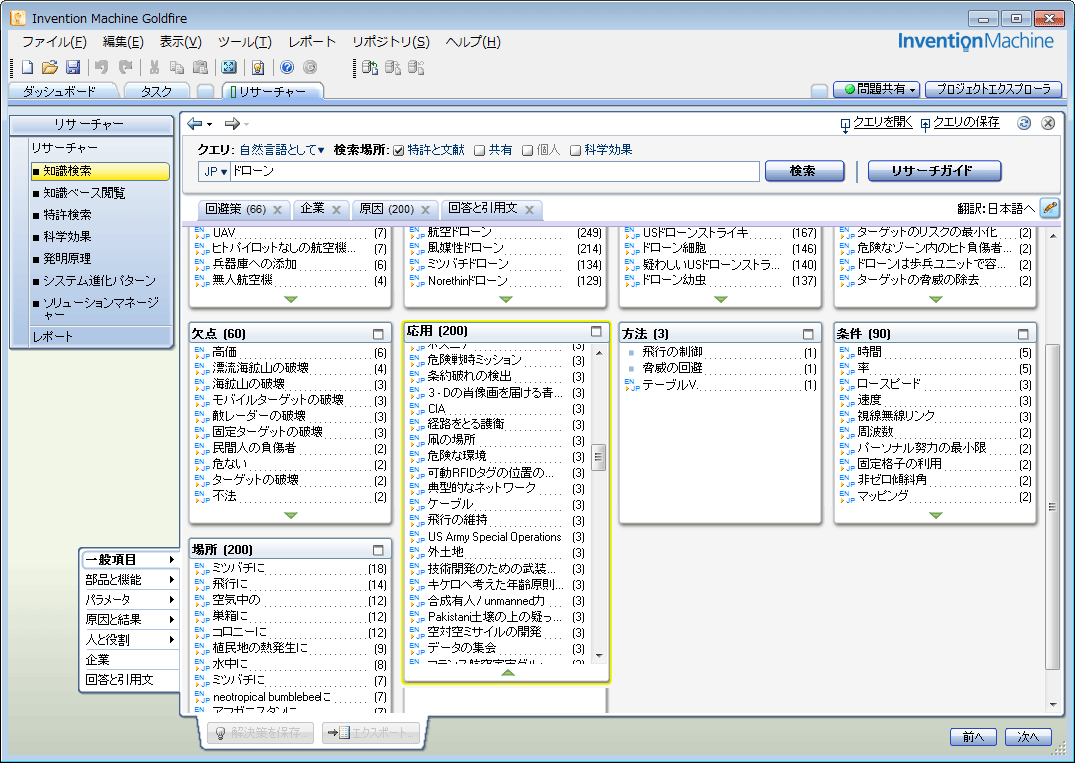Maximize the 場所 (200) panel
1075x763 pixels.
pyautogui.click(x=378, y=550)
